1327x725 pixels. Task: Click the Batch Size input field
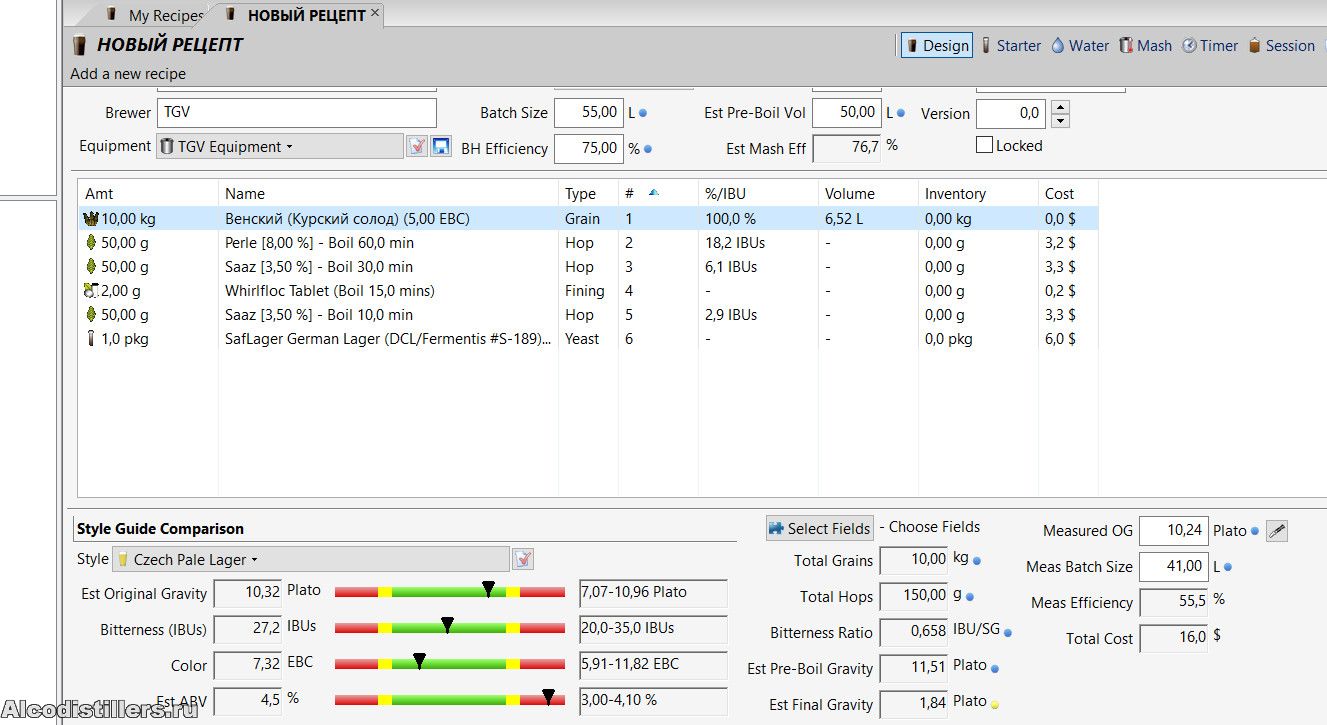coord(588,113)
